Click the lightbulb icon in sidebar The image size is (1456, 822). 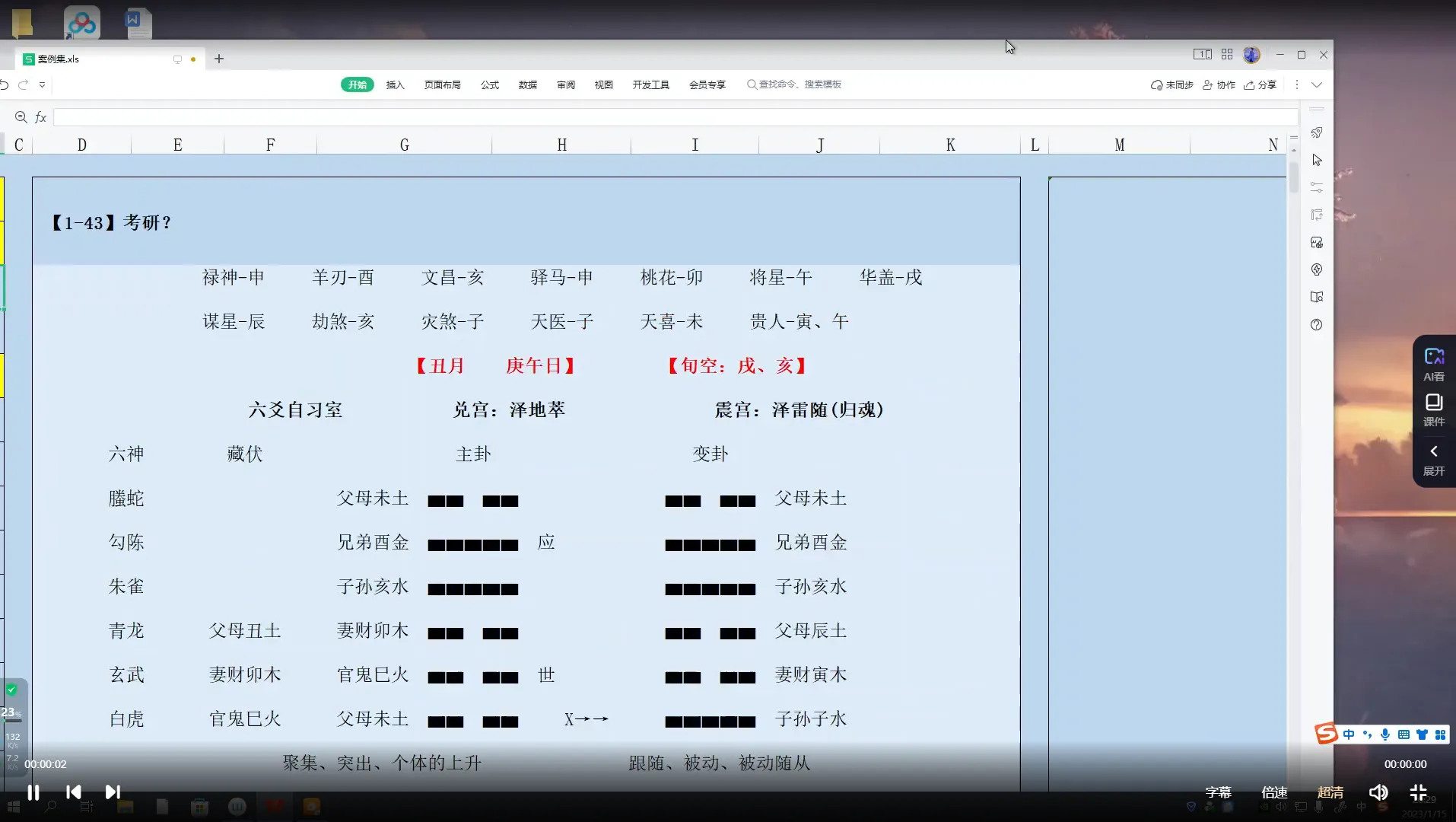tap(1317, 269)
